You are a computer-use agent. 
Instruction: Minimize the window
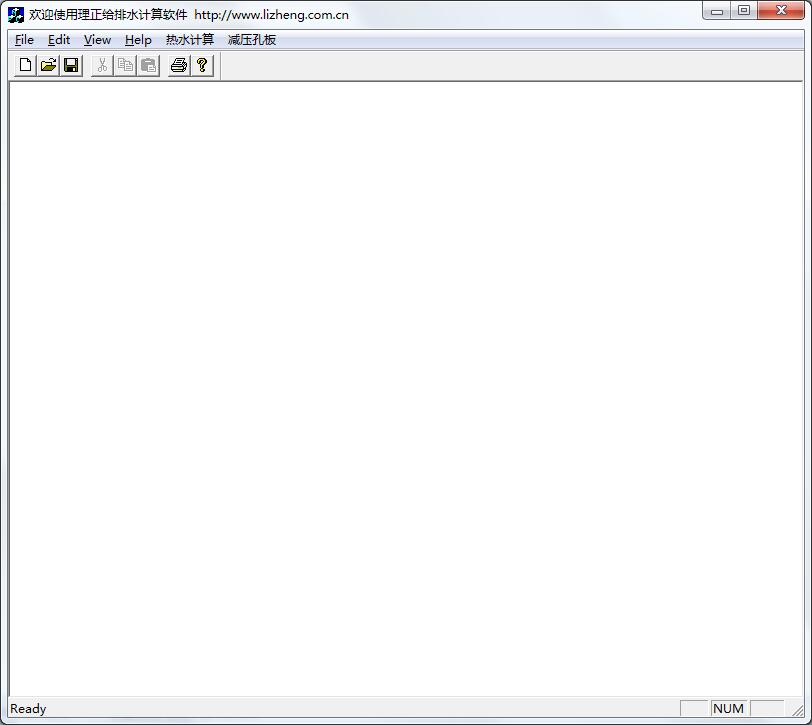[717, 11]
